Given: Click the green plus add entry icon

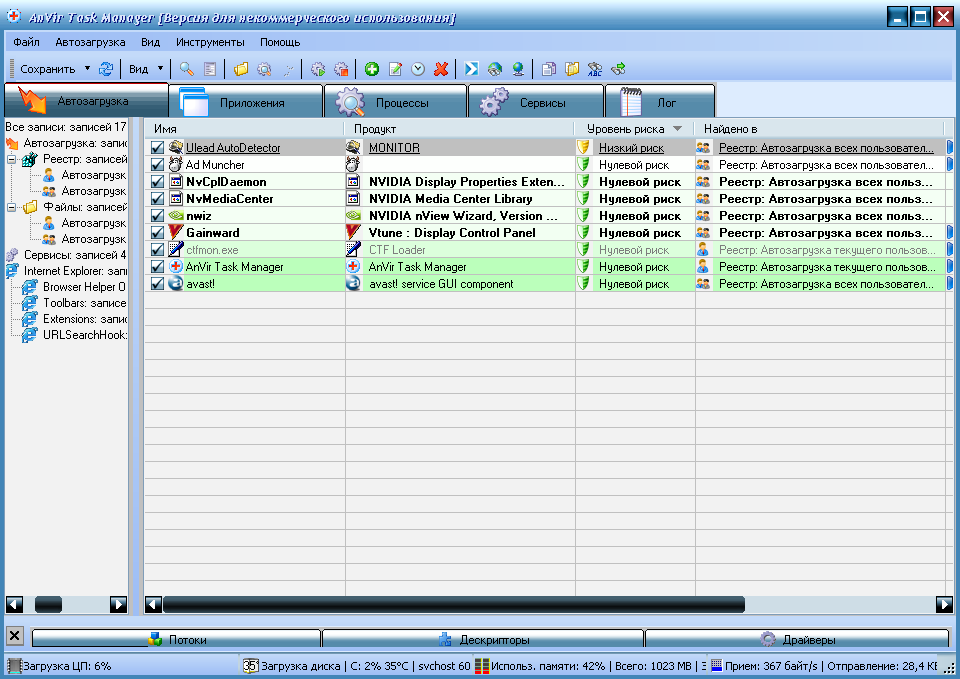Looking at the screenshot, I should 372,69.
